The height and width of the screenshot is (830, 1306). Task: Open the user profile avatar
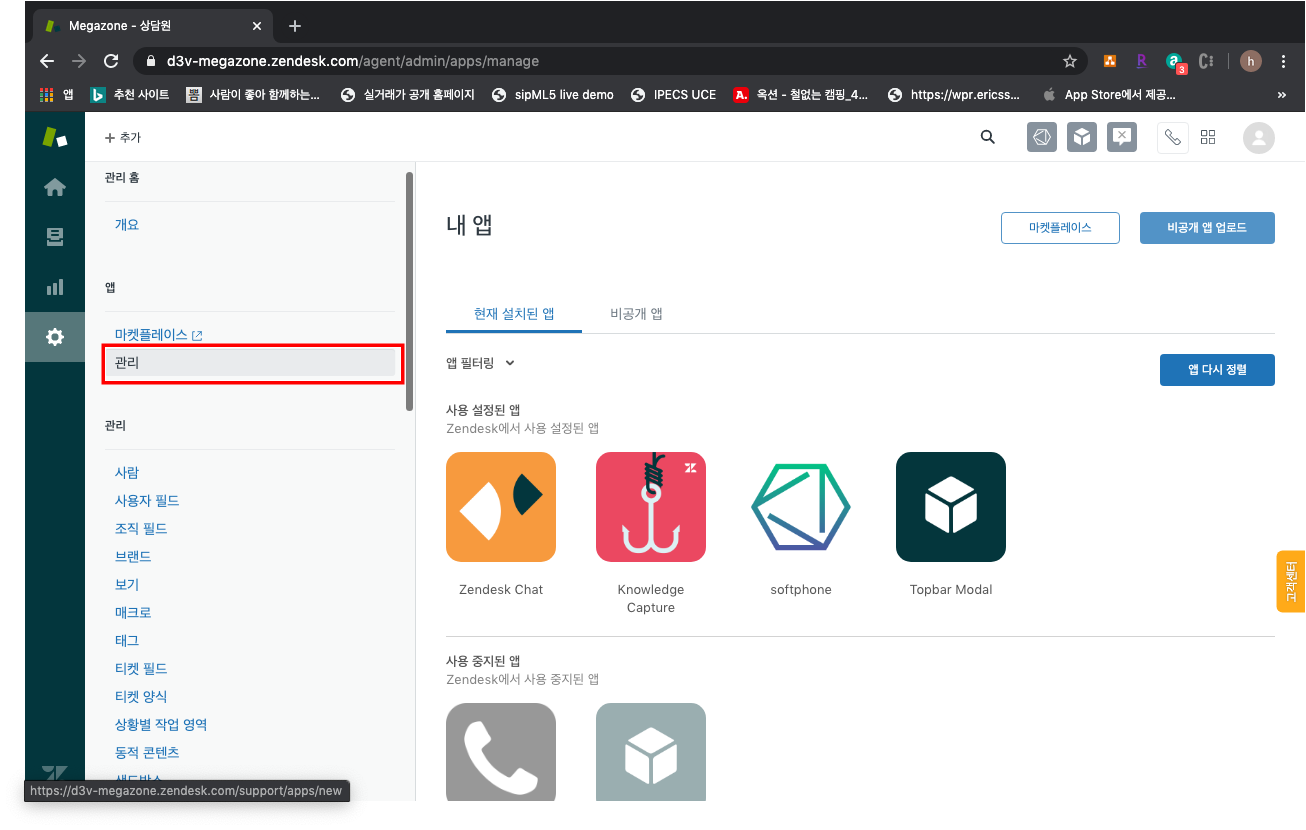point(1259,138)
